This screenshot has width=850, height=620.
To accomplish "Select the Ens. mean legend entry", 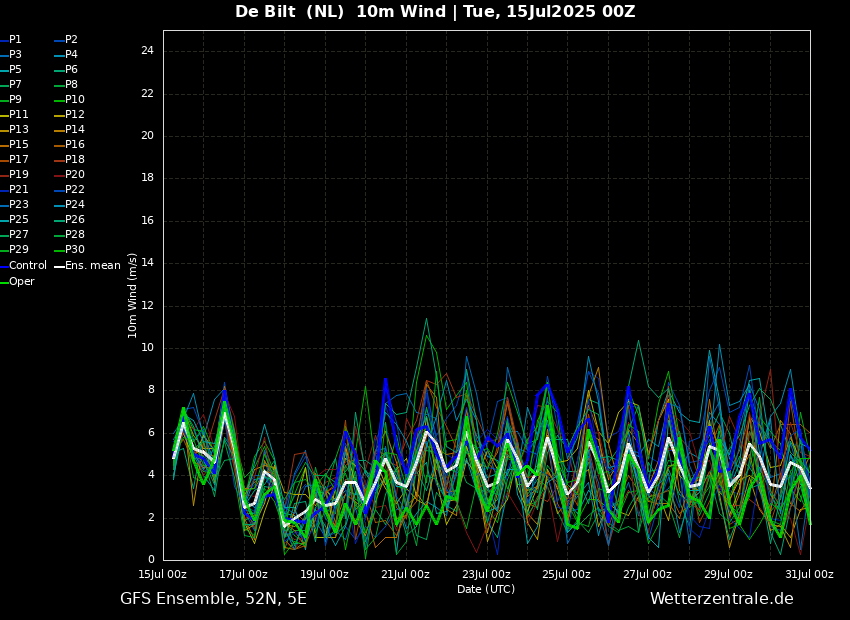I will pyautogui.click(x=88, y=266).
